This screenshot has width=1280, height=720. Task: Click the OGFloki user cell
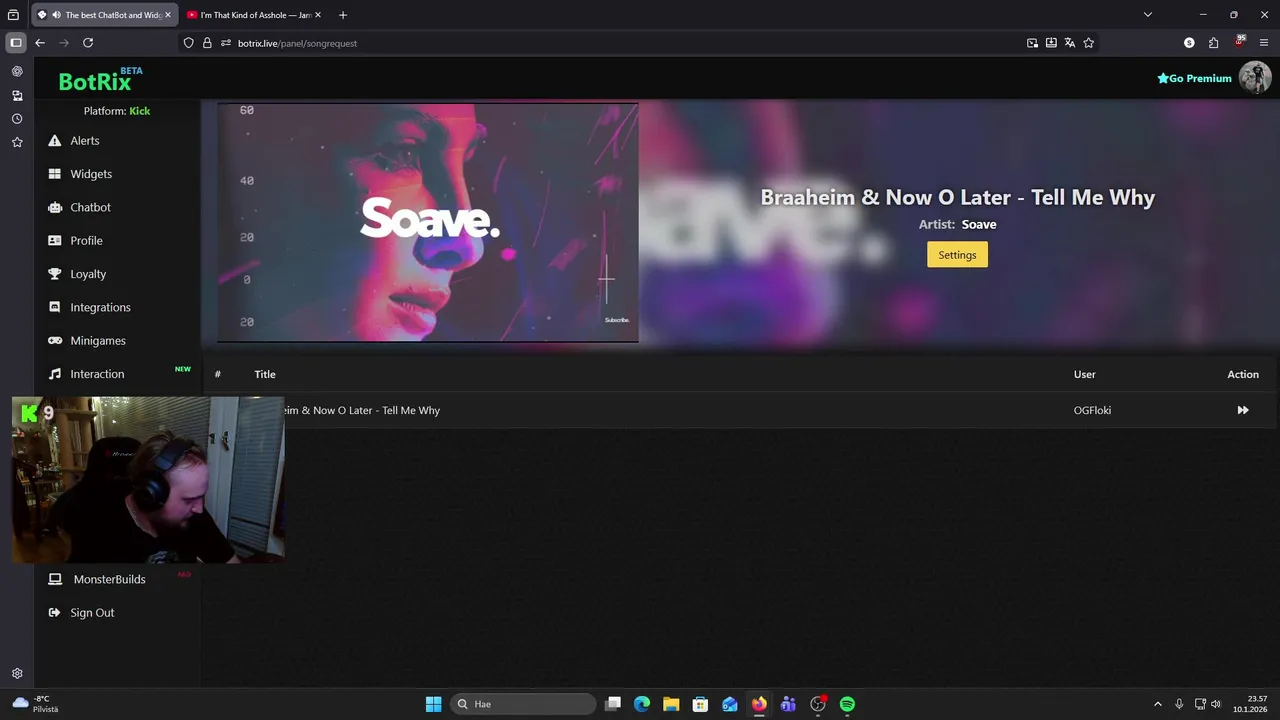pos(1092,410)
